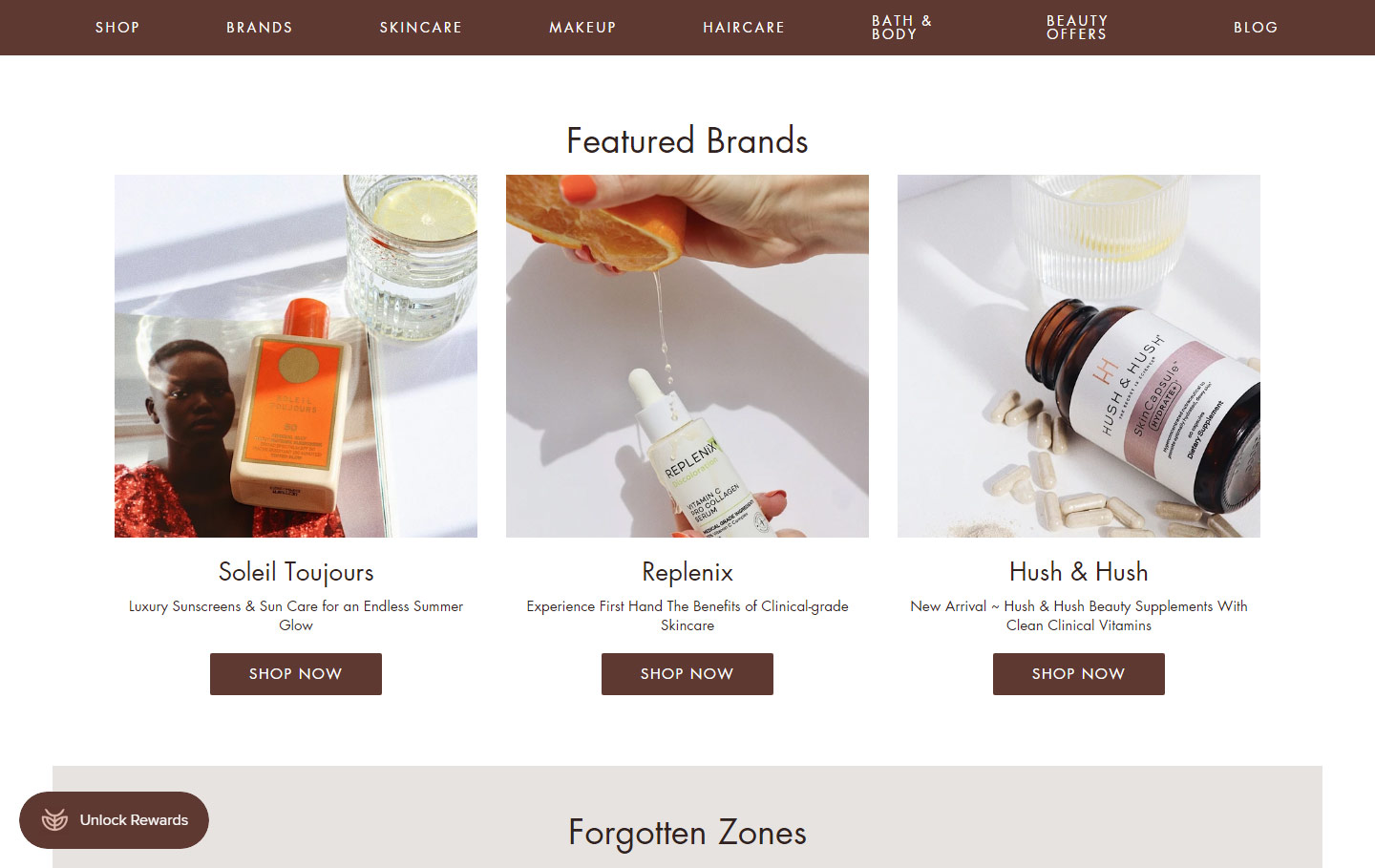
Task: Click the Hush & Hush supplement bottle image
Action: click(1079, 356)
